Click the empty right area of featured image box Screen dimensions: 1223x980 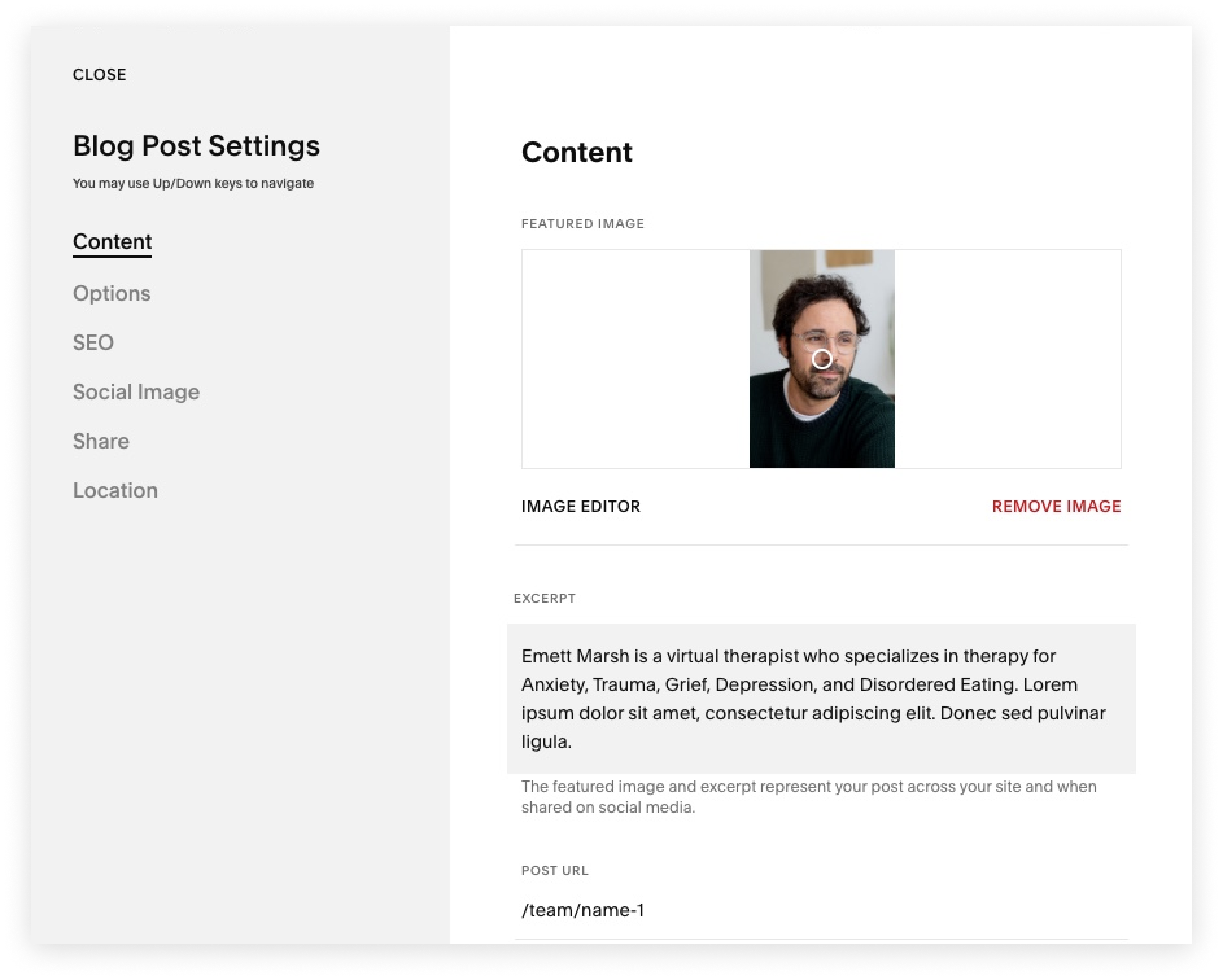pos(1008,359)
